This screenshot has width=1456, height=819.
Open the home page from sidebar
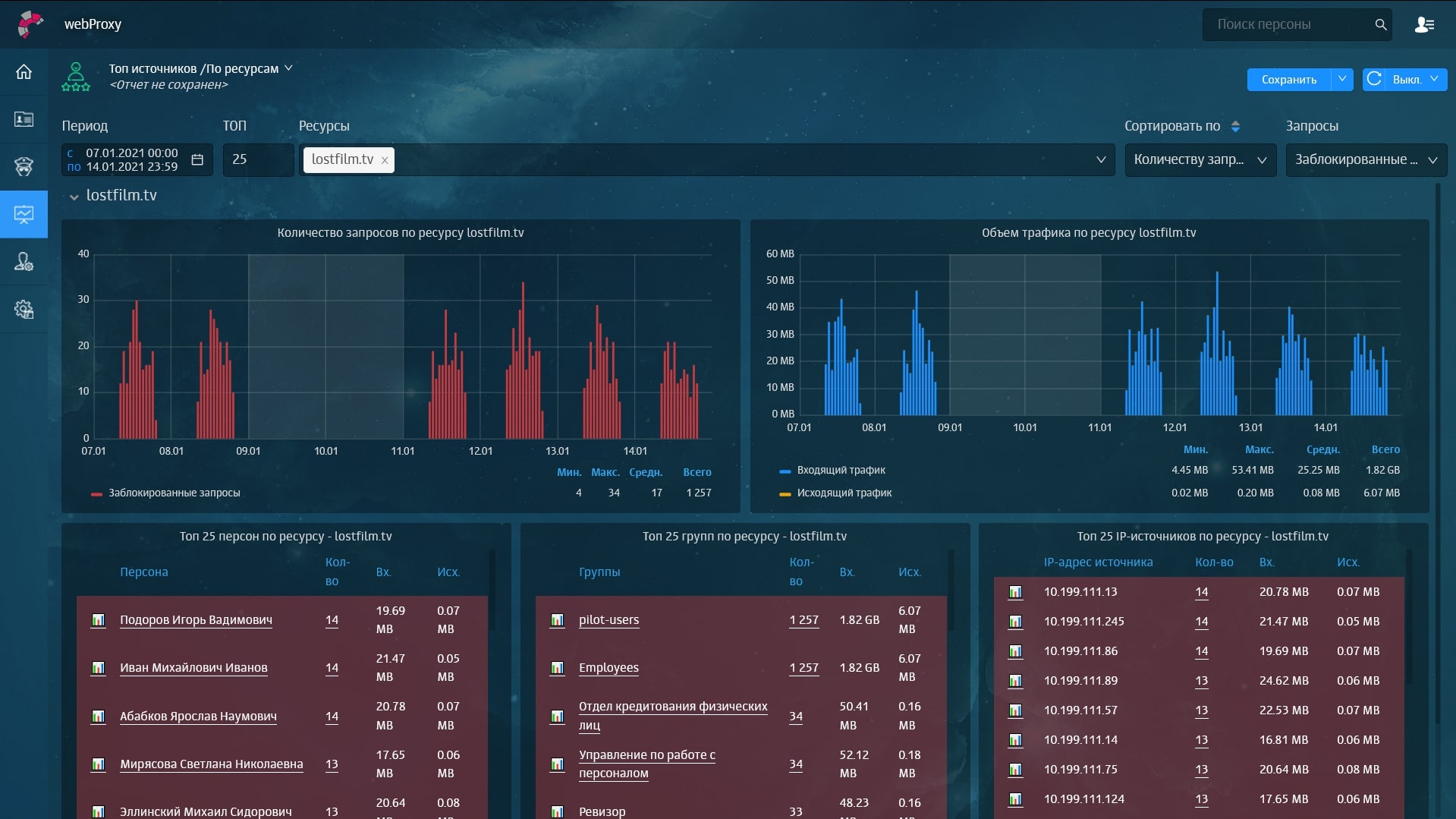coord(24,72)
